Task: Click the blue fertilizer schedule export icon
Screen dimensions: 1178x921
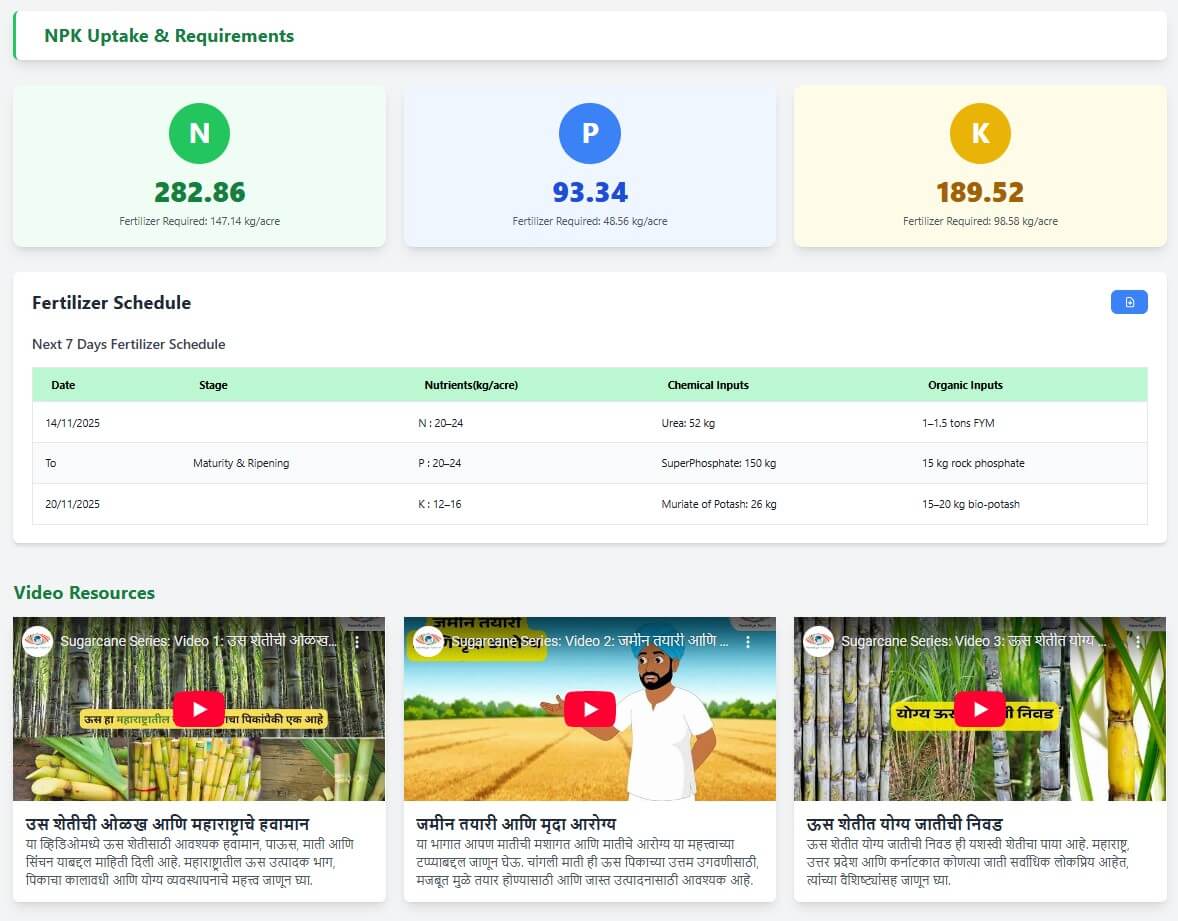Action: pyautogui.click(x=1129, y=302)
